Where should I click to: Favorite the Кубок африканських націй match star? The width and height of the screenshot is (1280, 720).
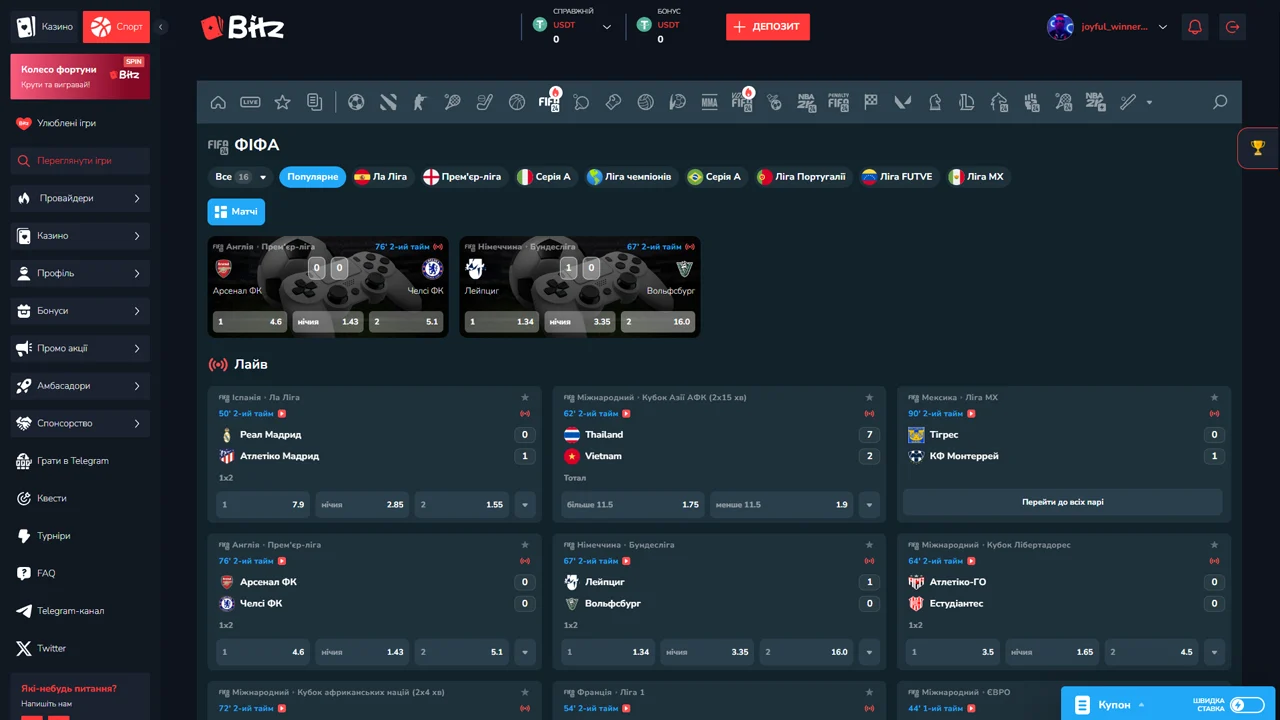click(x=525, y=692)
